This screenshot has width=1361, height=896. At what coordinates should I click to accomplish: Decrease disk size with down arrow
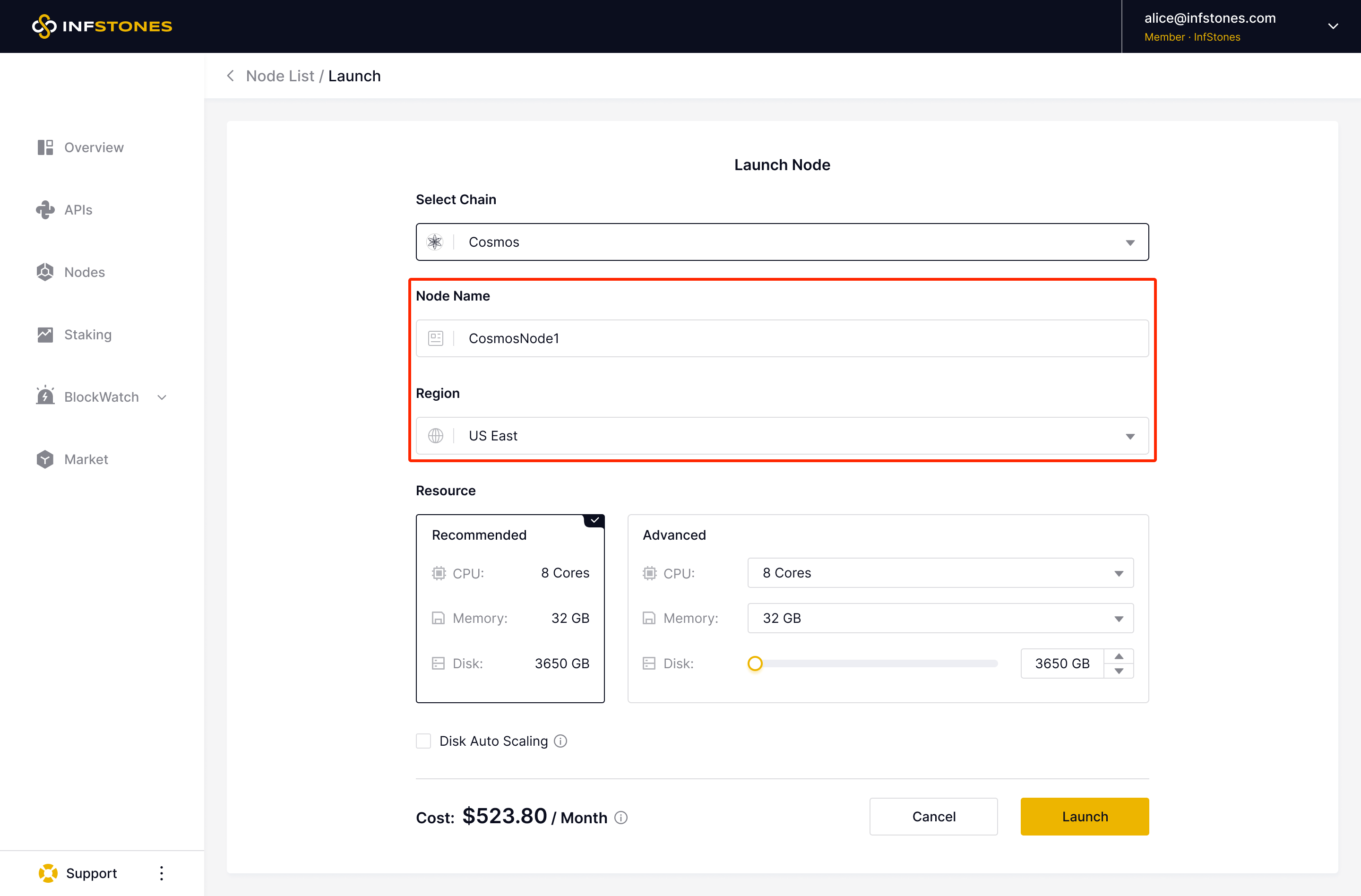pos(1119,671)
